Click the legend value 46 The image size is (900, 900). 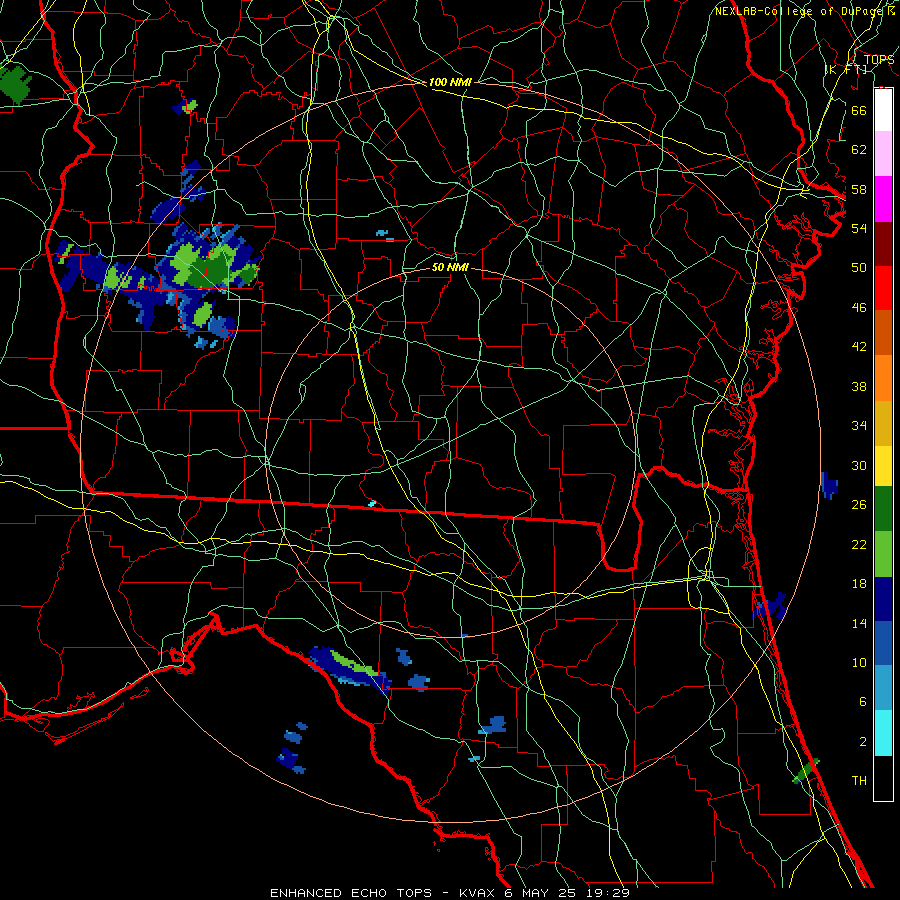tap(859, 308)
